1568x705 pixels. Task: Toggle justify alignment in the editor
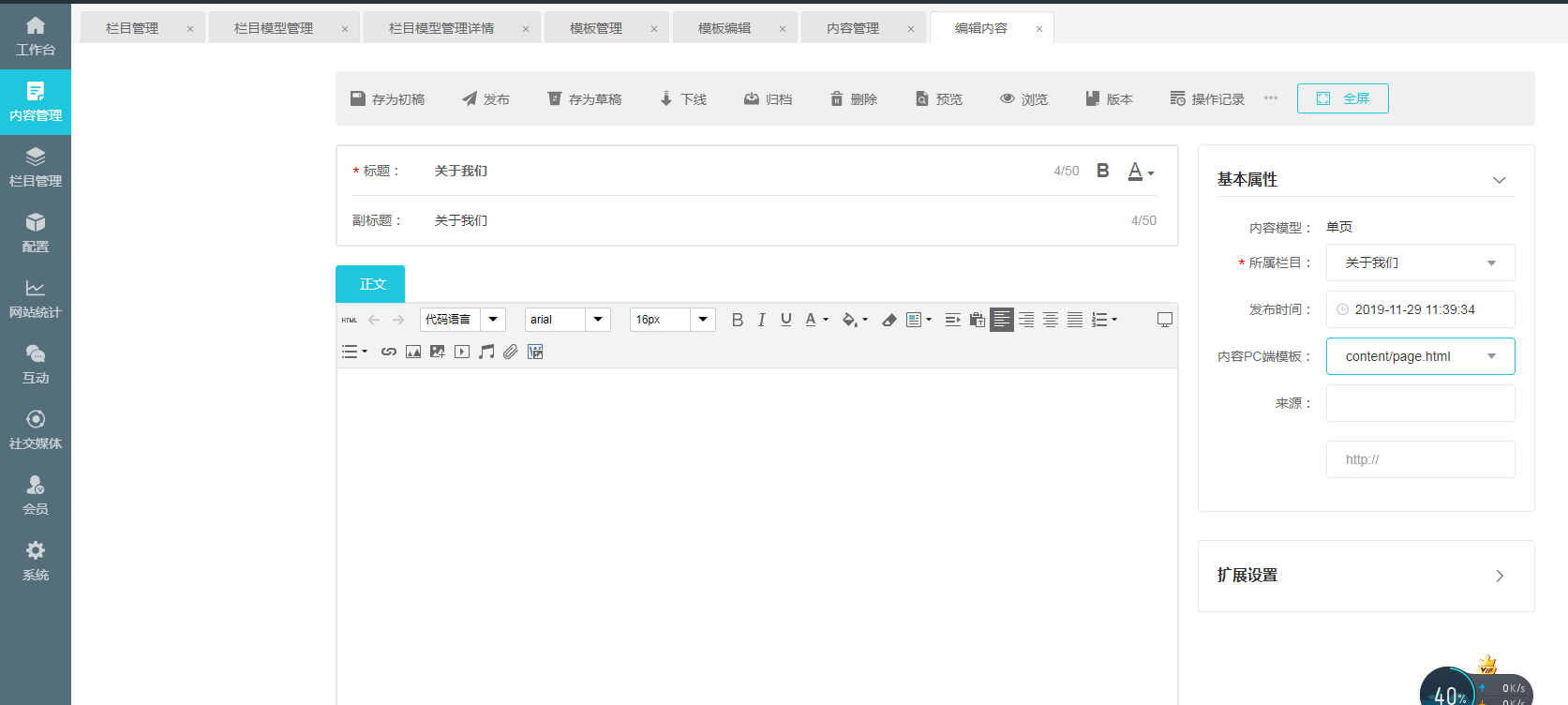[x=1075, y=320]
